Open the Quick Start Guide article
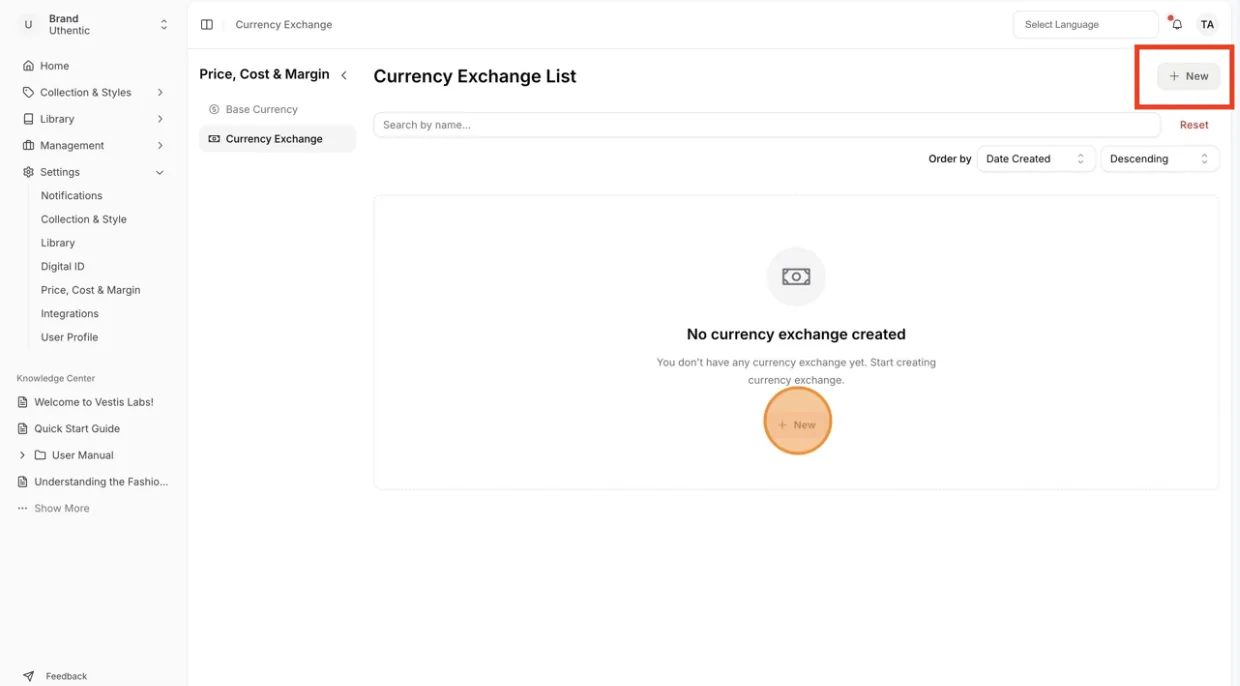The height and width of the screenshot is (686, 1240). 77,428
